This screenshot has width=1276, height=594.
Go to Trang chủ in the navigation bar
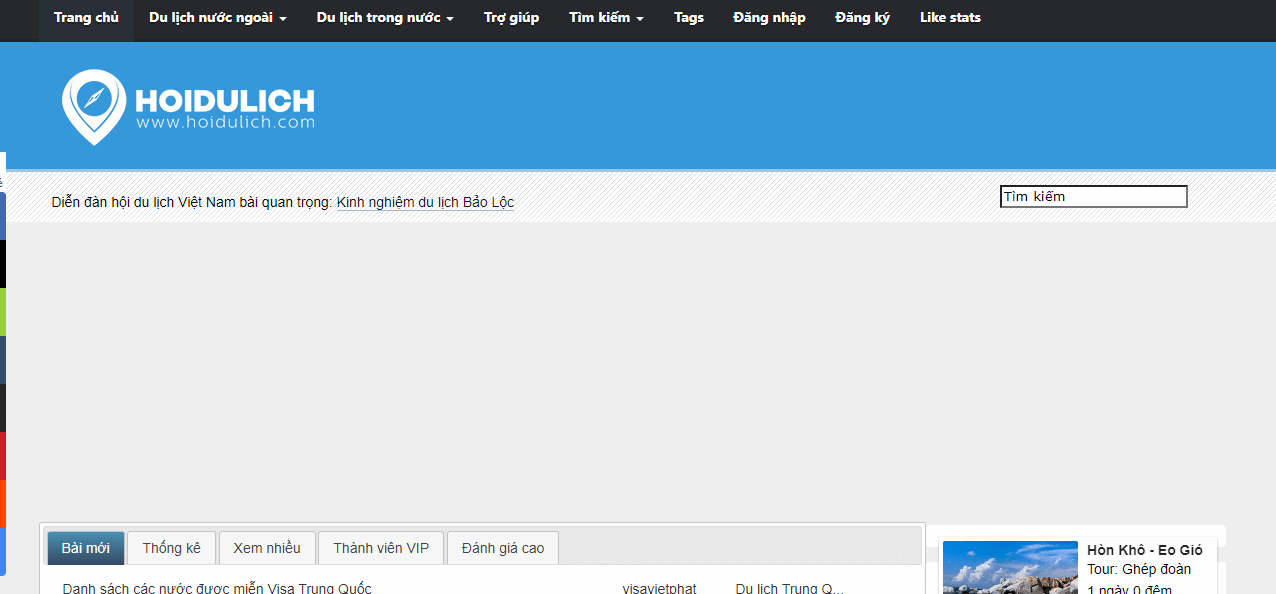point(86,18)
